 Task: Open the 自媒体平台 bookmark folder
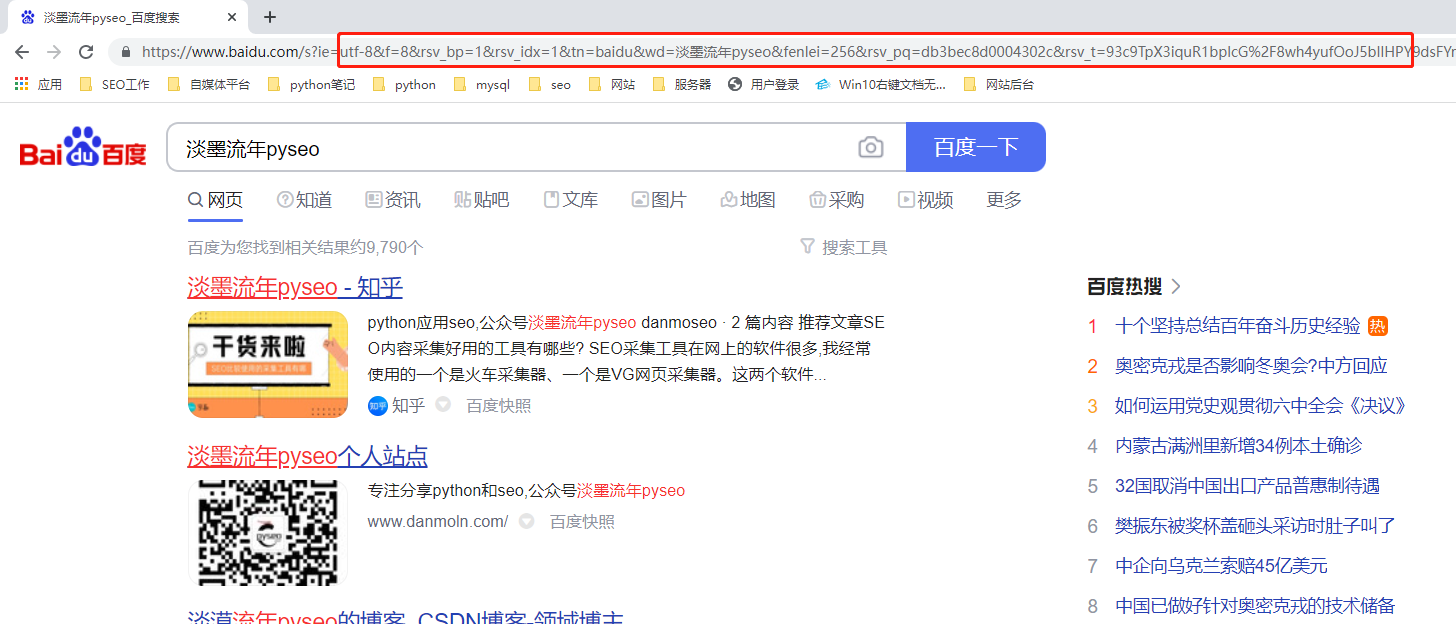tap(208, 85)
